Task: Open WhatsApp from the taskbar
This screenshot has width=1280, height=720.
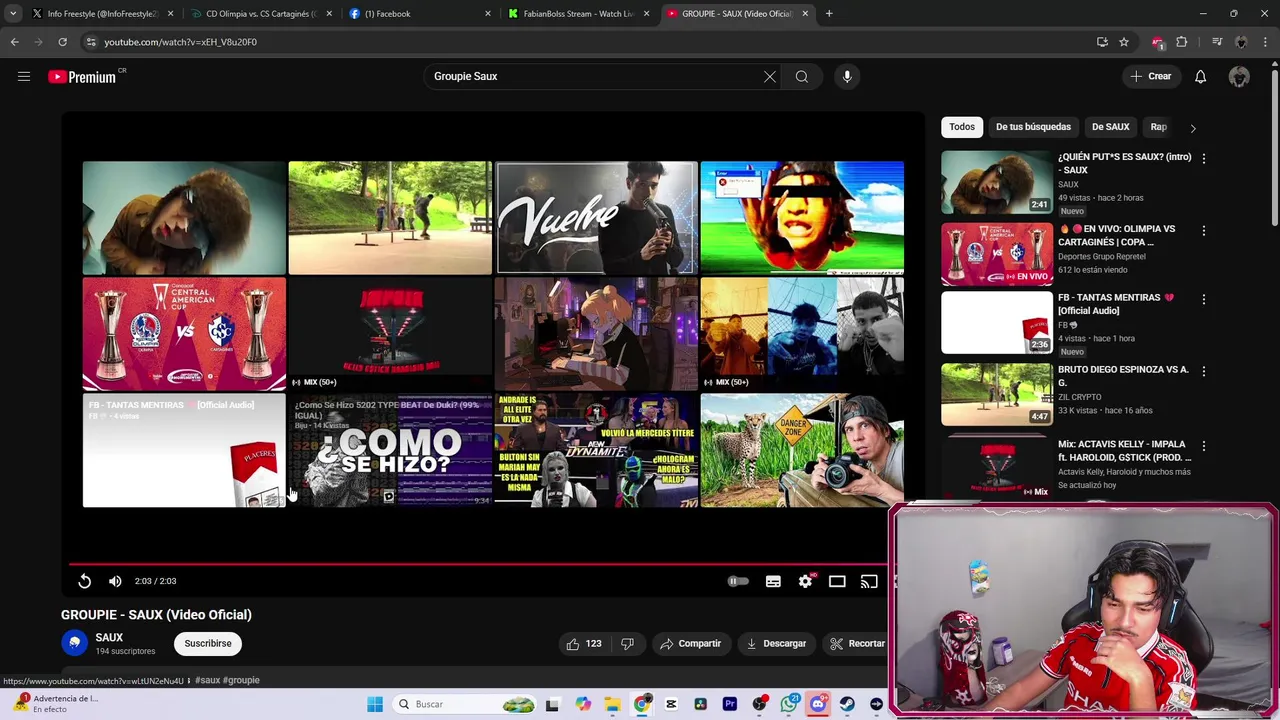Action: tap(789, 704)
